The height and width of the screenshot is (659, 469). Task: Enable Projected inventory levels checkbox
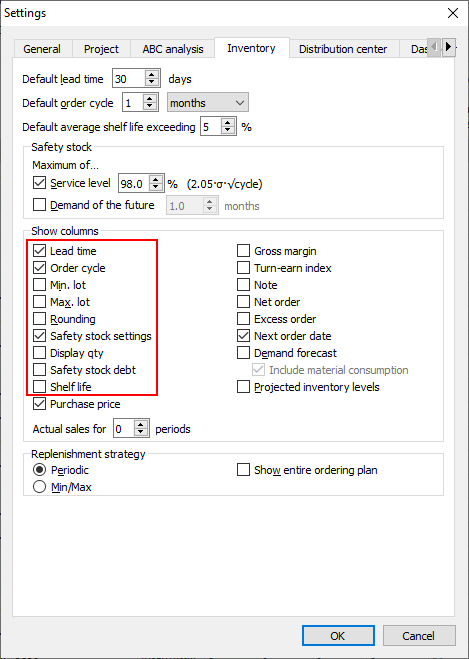[x=244, y=387]
